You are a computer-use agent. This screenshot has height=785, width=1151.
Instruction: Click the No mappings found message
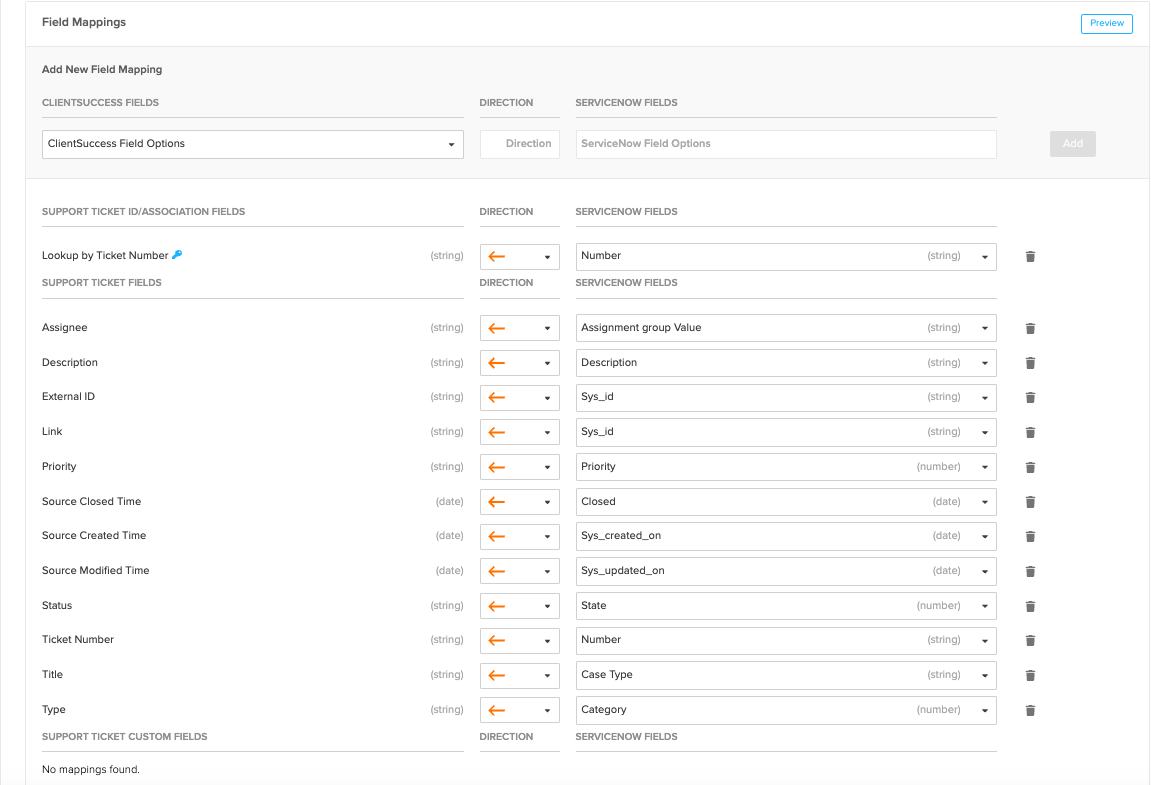[x=90, y=770]
